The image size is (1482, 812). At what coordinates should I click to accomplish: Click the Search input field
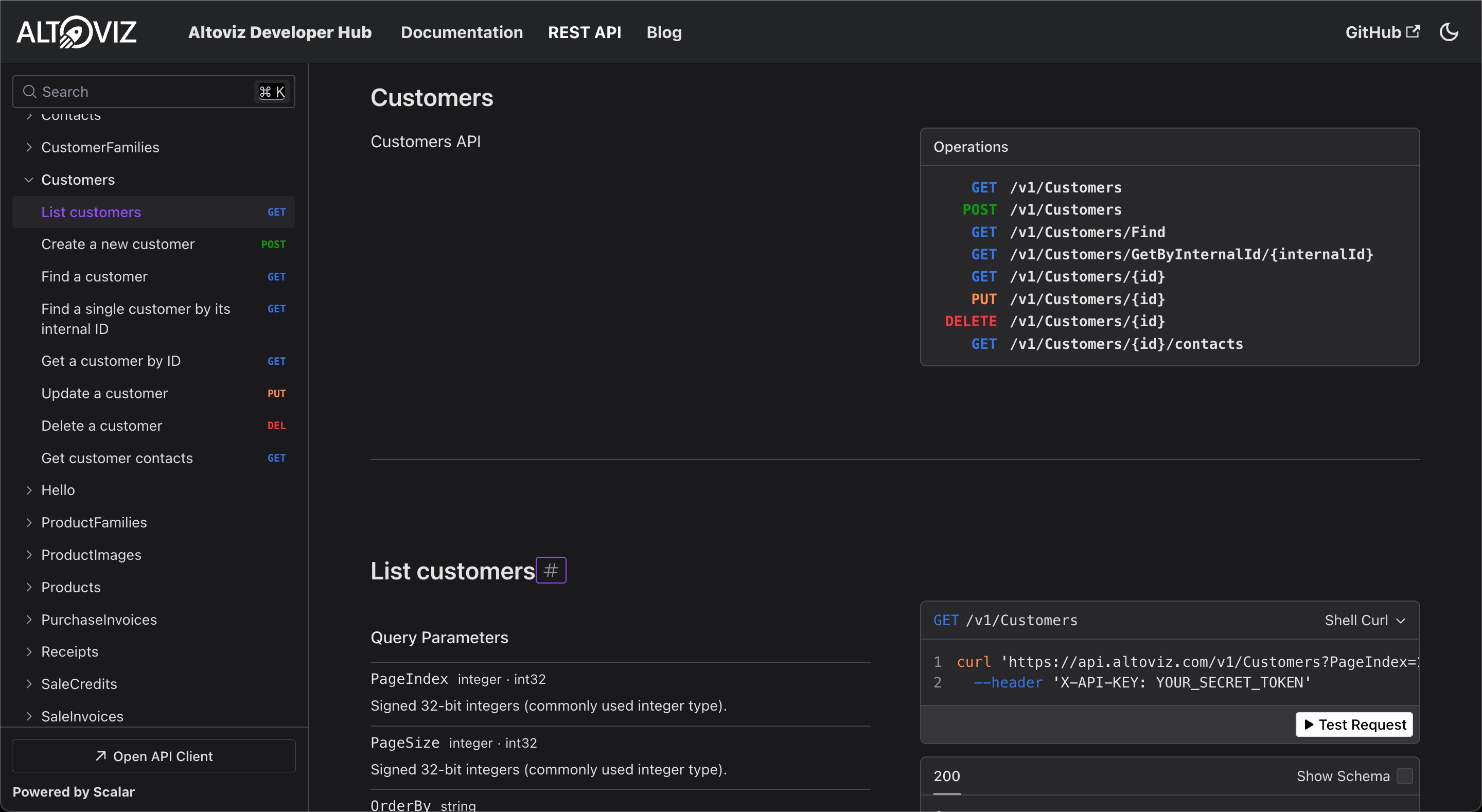[x=154, y=92]
